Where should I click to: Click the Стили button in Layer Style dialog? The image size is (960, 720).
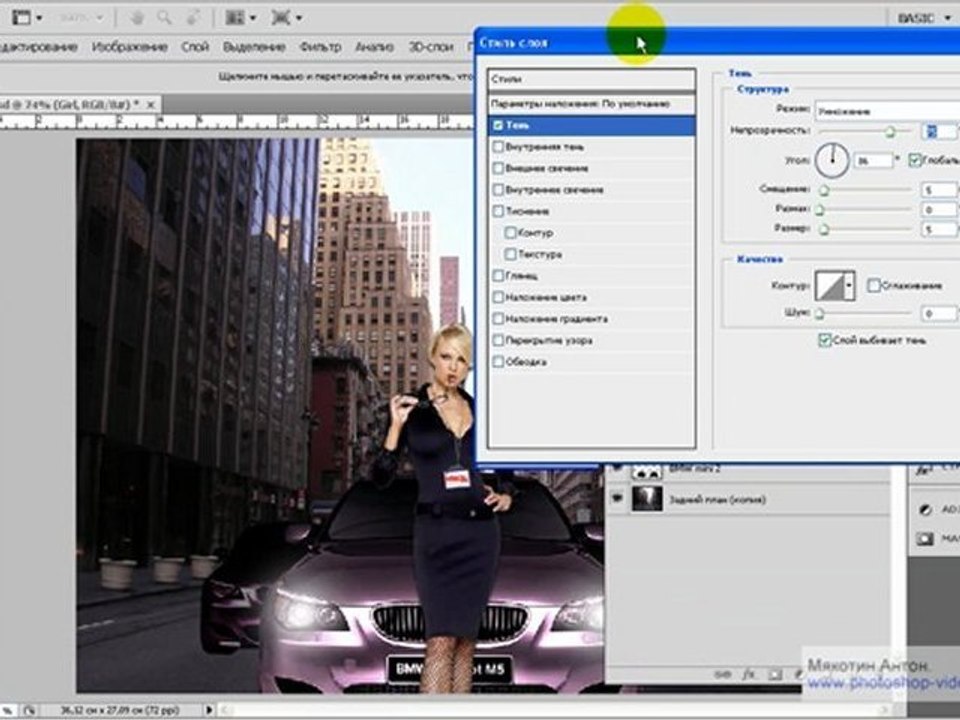click(x=591, y=79)
